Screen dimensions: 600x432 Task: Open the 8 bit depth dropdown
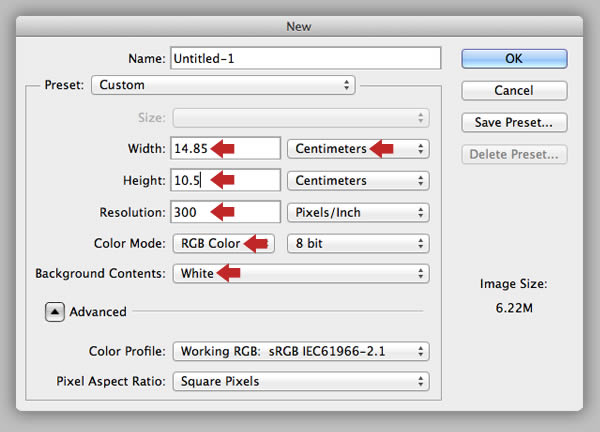point(358,243)
